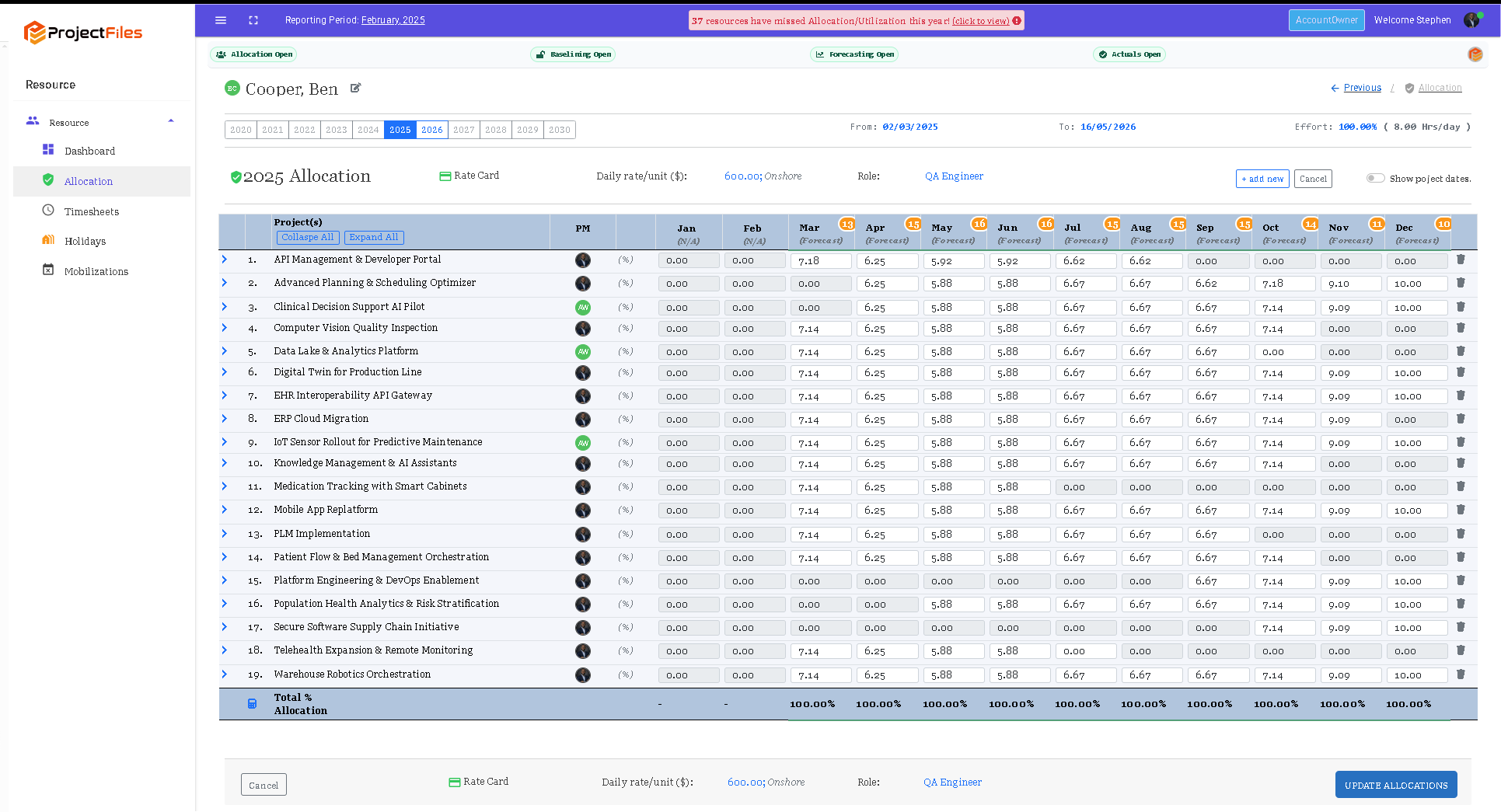Click bottom Cancel button
Image resolution: width=1501 pixels, height=812 pixels.
(264, 785)
